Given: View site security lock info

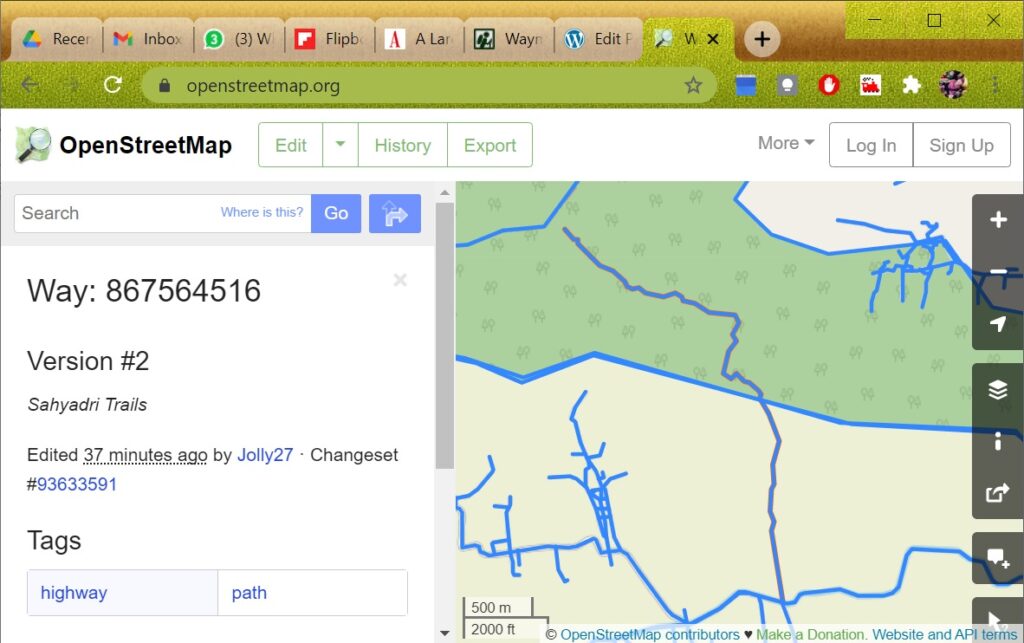Looking at the screenshot, I should click(x=165, y=86).
